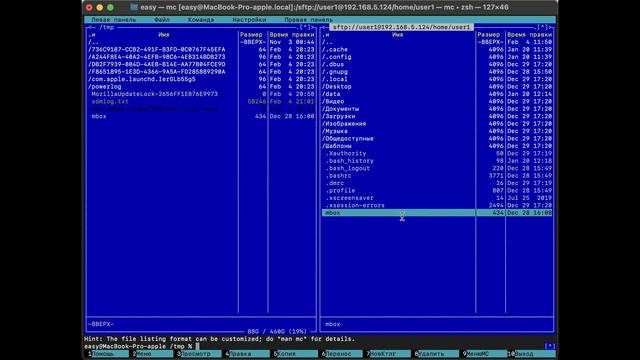Open the Файл menu
The image size is (640, 360).
pyautogui.click(x=162, y=20)
